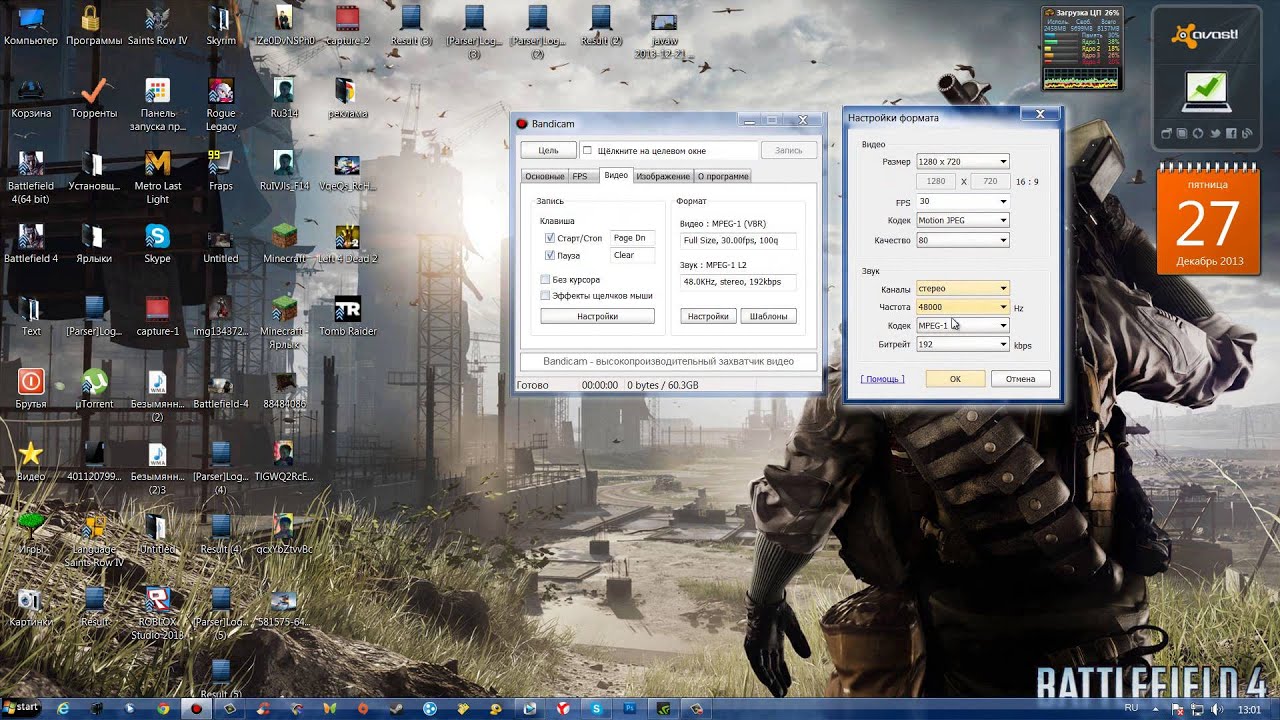This screenshot has width=1280, height=720.
Task: Click Отмена in format settings dialog
Action: (x=1020, y=379)
